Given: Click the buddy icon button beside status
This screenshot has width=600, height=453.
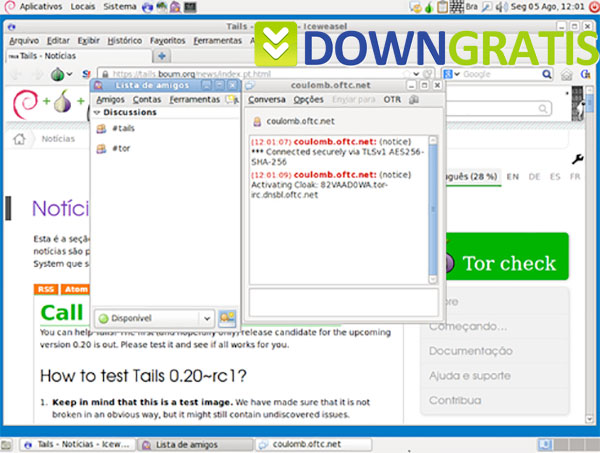Looking at the screenshot, I should click(x=227, y=318).
